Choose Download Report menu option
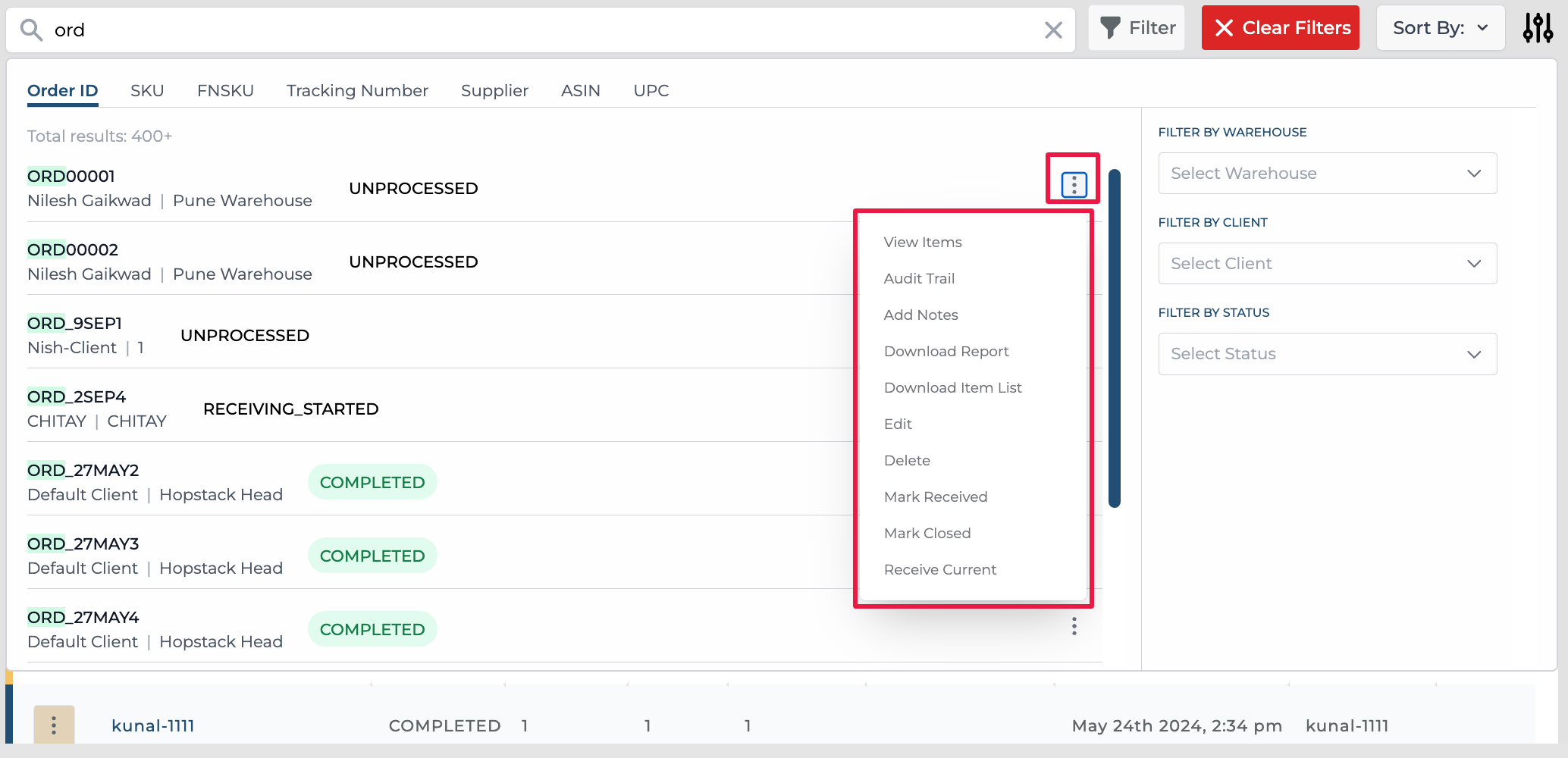 click(946, 352)
